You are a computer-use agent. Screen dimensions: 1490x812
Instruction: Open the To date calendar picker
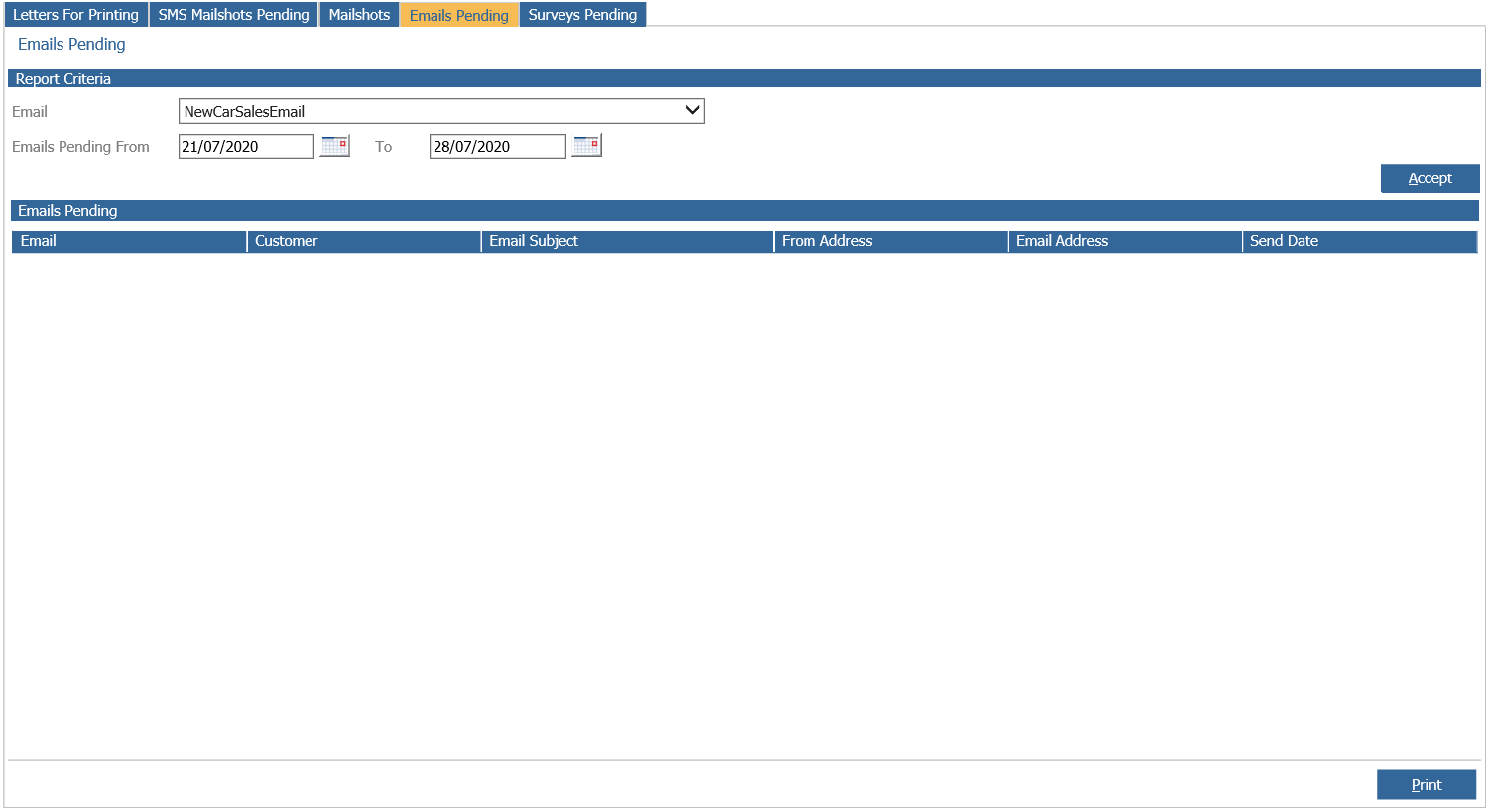coord(587,146)
